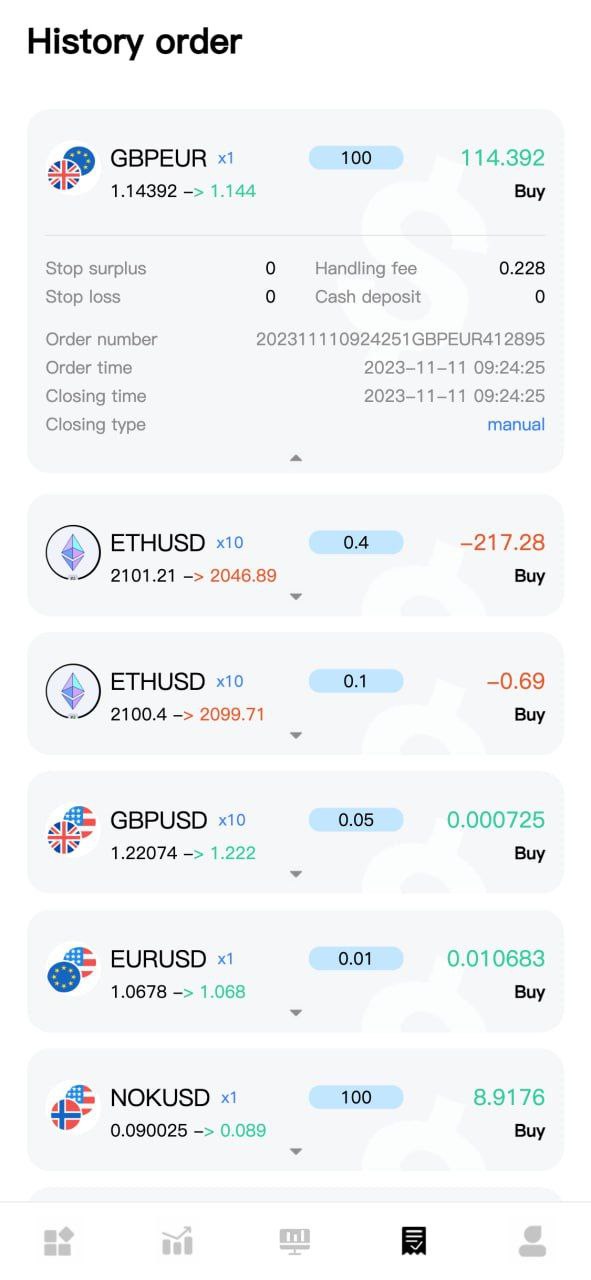Expand the -217.28 ETHUSD order details
The image size is (591, 1280).
click(295, 597)
